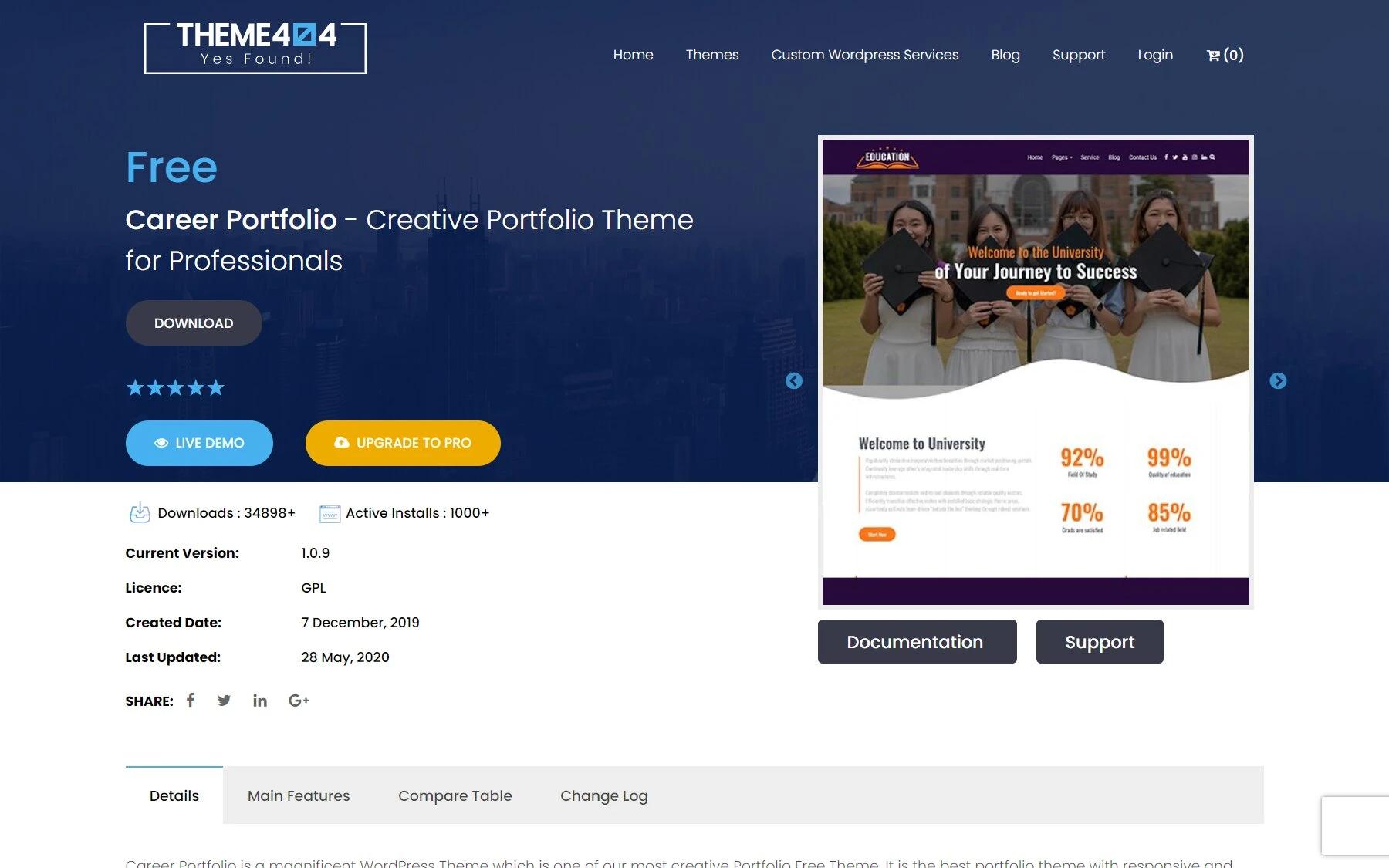The image size is (1389, 868).
Task: Share on Facebook icon
Action: pyautogui.click(x=191, y=700)
